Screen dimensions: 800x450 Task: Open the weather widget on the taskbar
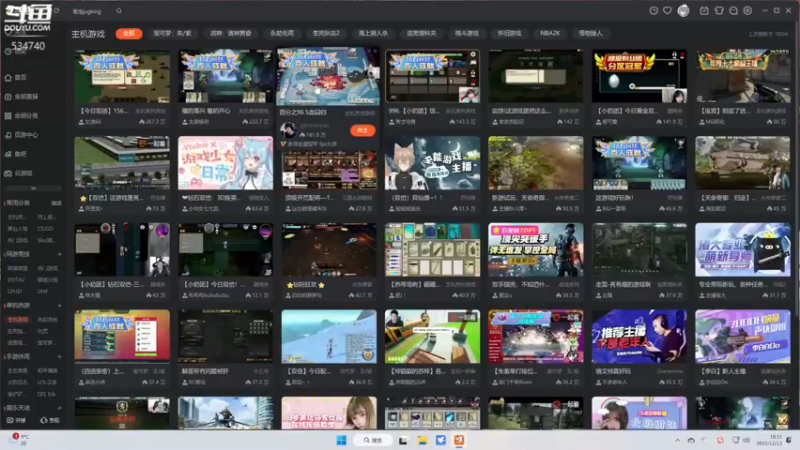click(19, 439)
